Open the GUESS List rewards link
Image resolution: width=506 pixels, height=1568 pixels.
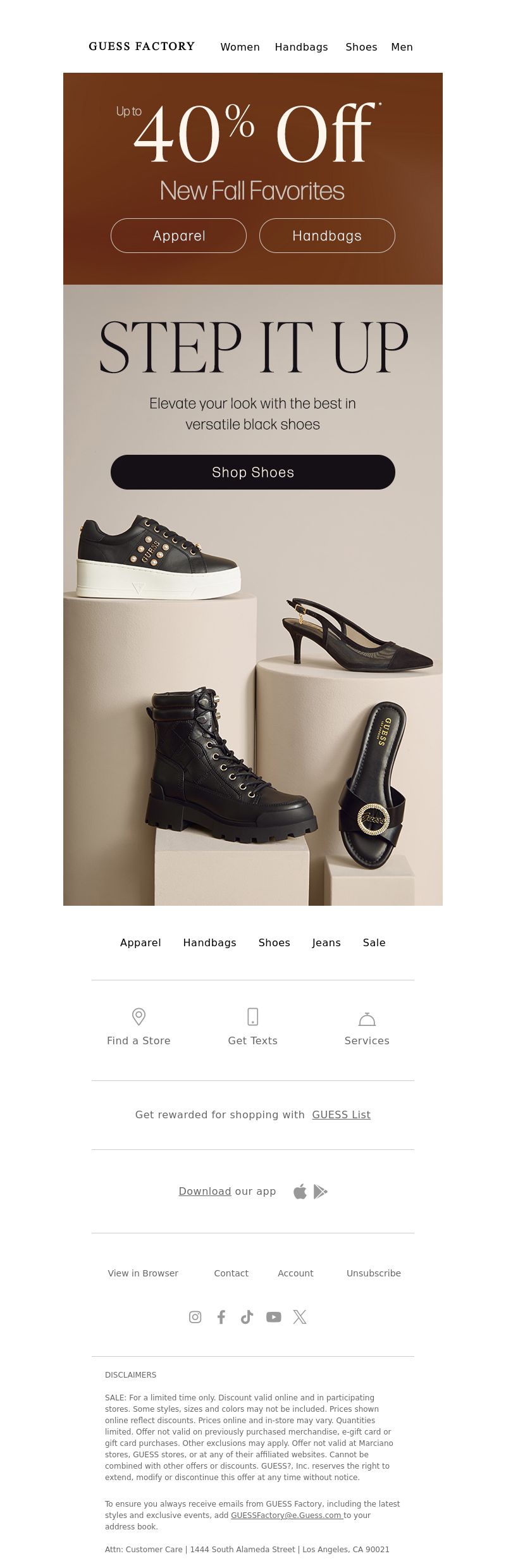coord(342,1114)
